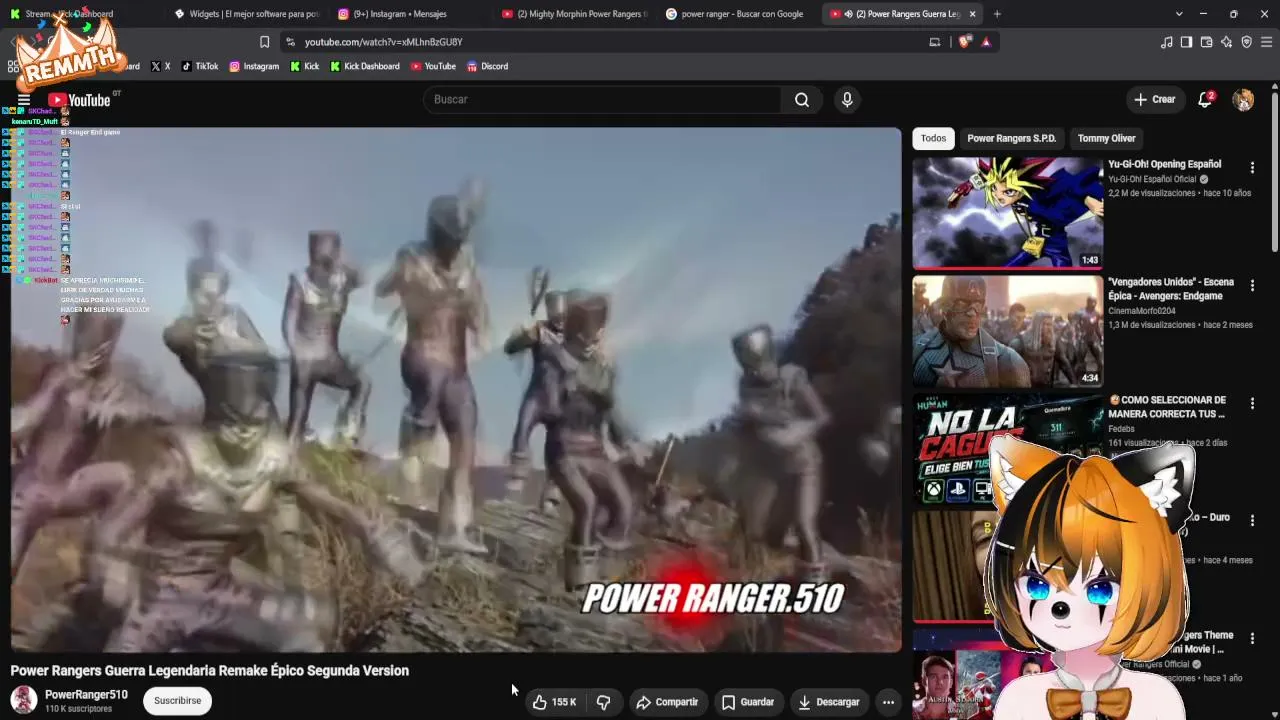This screenshot has height=720, width=1280.
Task: Open Yu-Gi-Oh! Opening Español video title
Action: coord(1164,164)
